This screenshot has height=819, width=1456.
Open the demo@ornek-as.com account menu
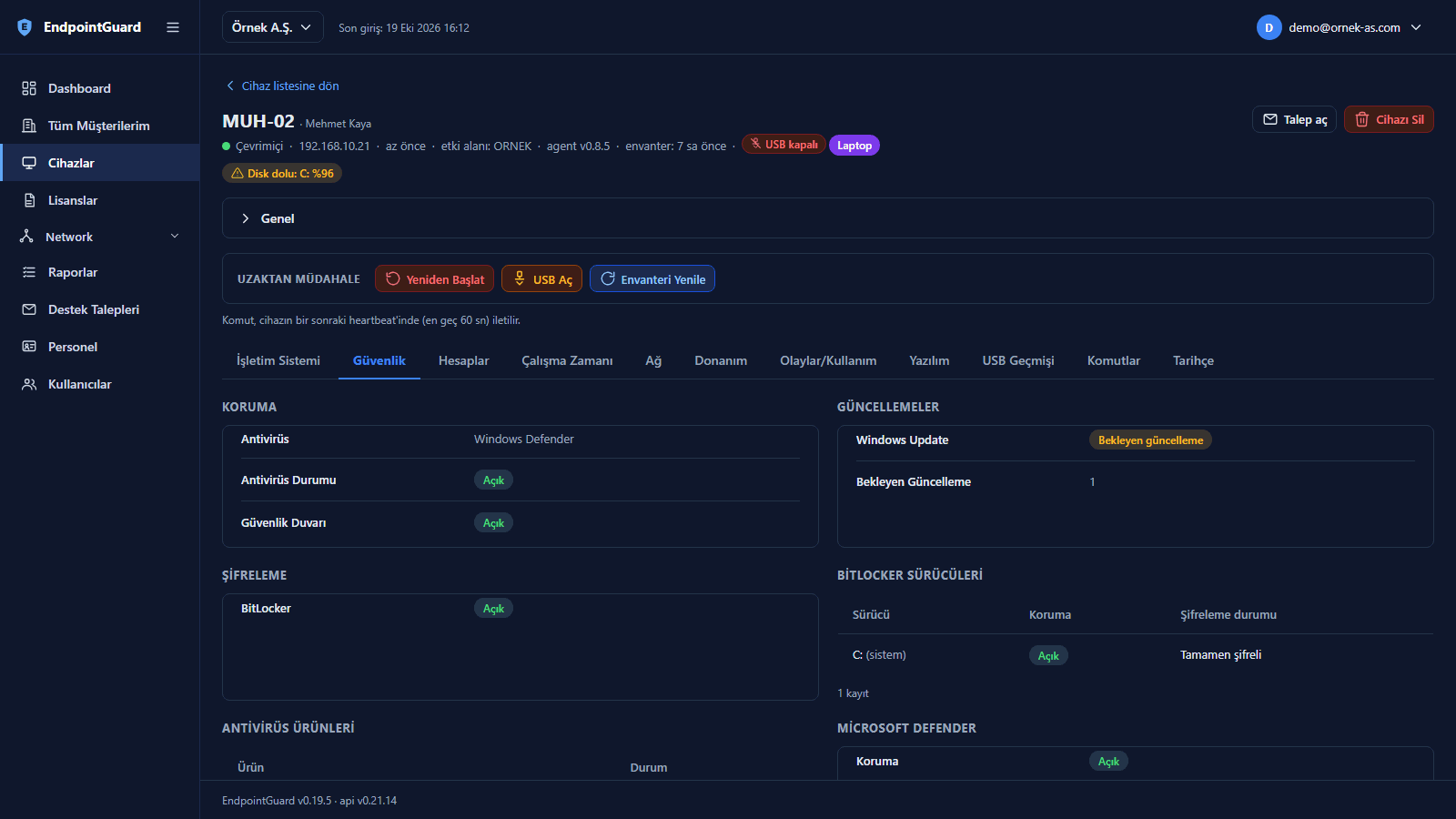(x=1340, y=27)
